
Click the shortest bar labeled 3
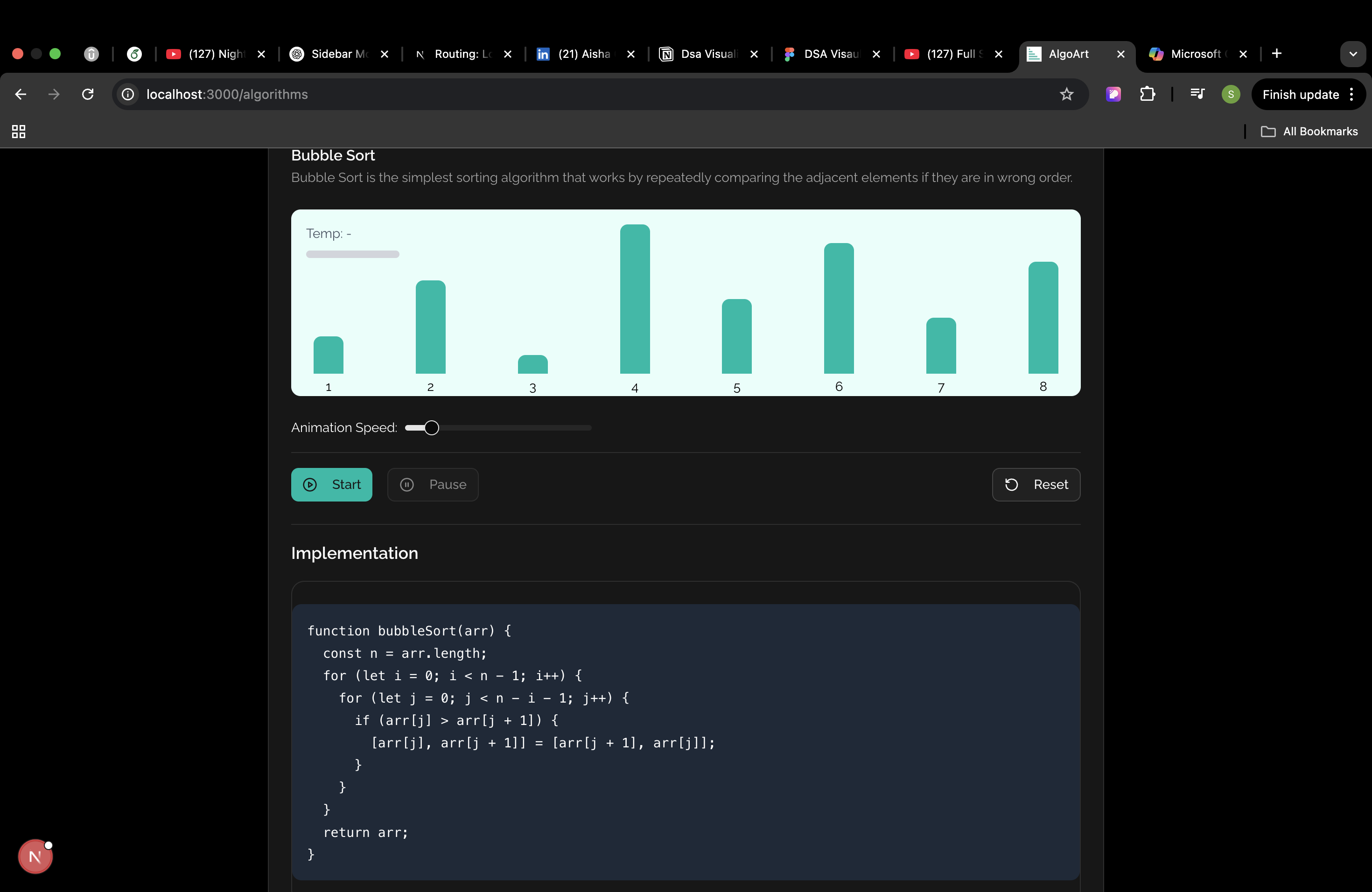pyautogui.click(x=532, y=364)
